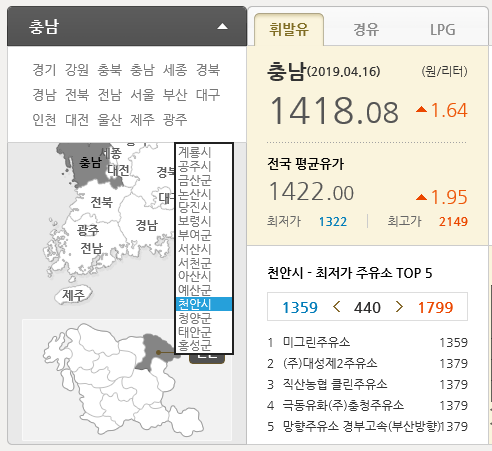Click the lowest price 1359 value
492x451 pixels.
[x=300, y=308]
